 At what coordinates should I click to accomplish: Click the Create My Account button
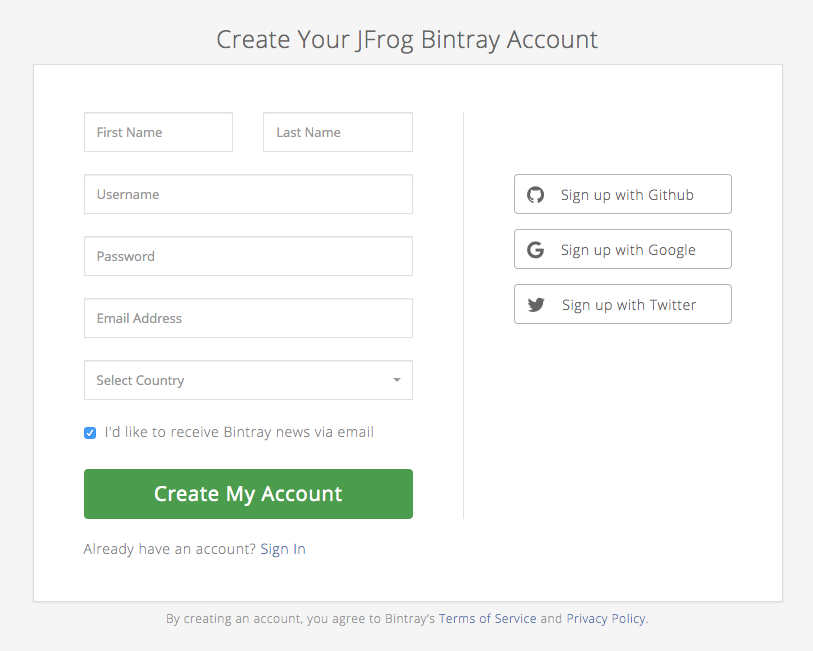click(x=248, y=494)
